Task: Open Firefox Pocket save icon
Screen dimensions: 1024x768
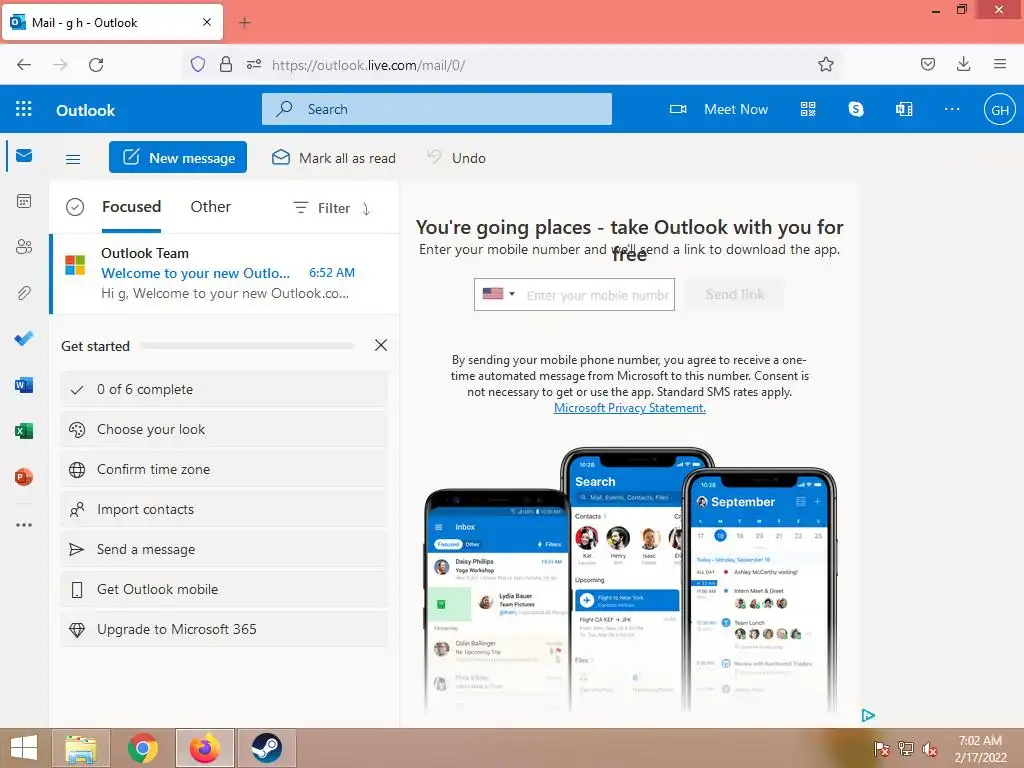Action: pos(927,64)
